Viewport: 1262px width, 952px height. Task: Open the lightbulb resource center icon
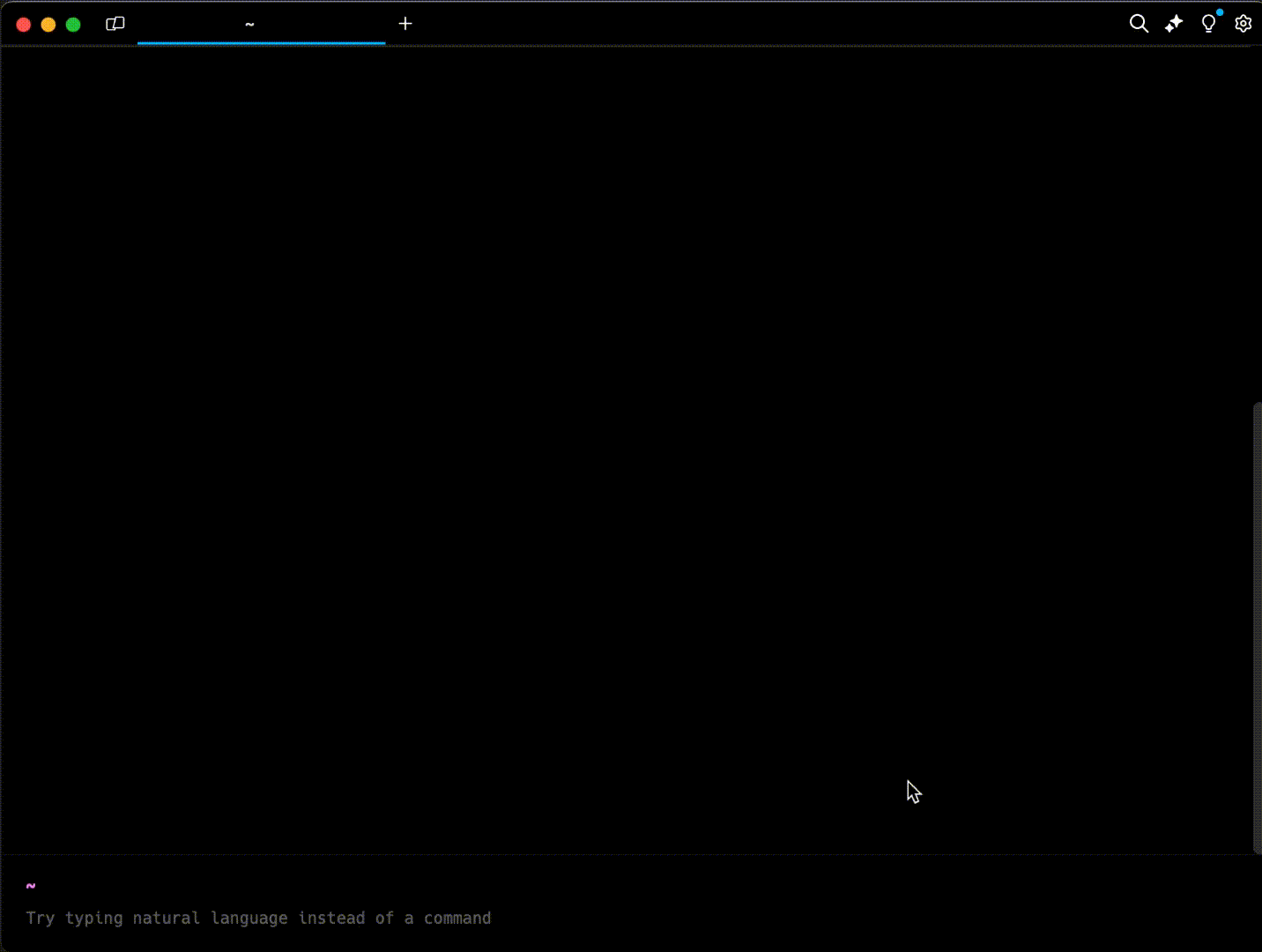pyautogui.click(x=1209, y=24)
